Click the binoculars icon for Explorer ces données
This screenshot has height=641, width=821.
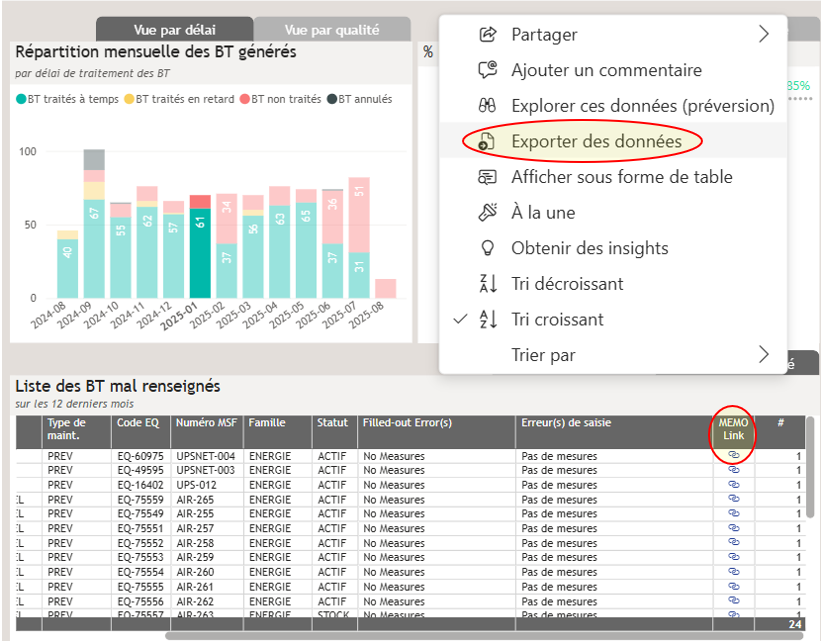488,106
